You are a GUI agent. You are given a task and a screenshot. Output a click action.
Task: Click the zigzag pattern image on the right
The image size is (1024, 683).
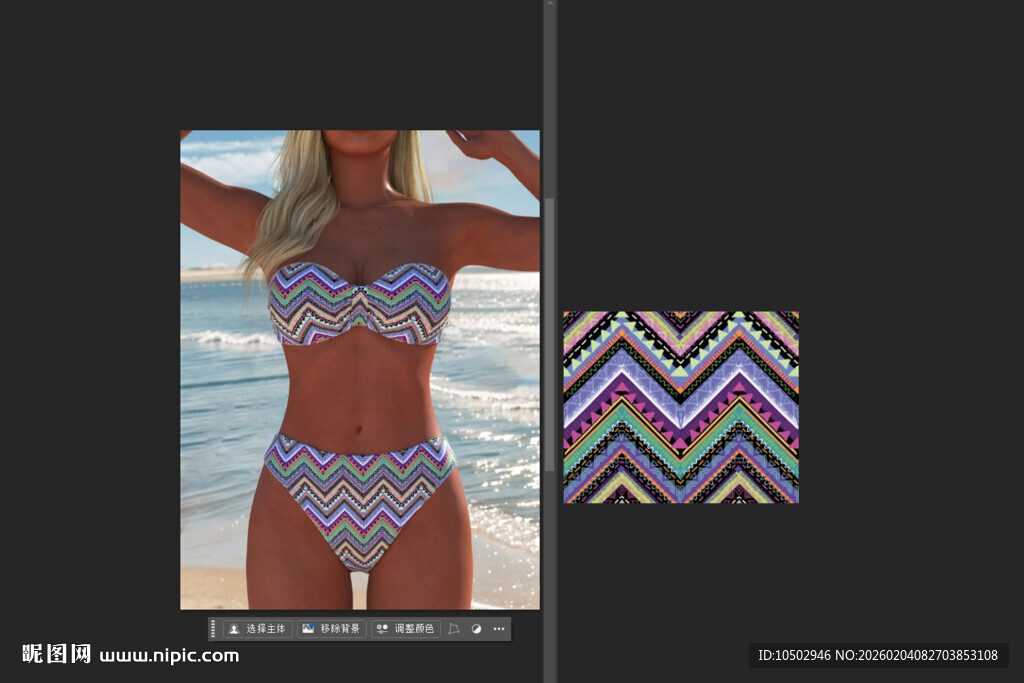click(x=680, y=407)
